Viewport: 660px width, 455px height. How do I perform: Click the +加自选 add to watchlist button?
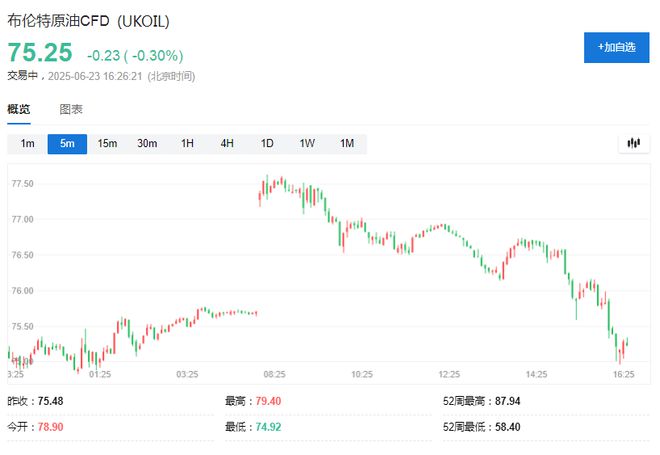616,48
